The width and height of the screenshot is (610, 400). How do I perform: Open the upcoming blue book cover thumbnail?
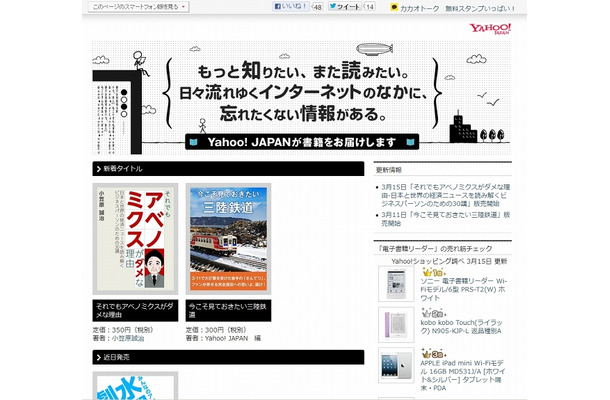click(135, 386)
